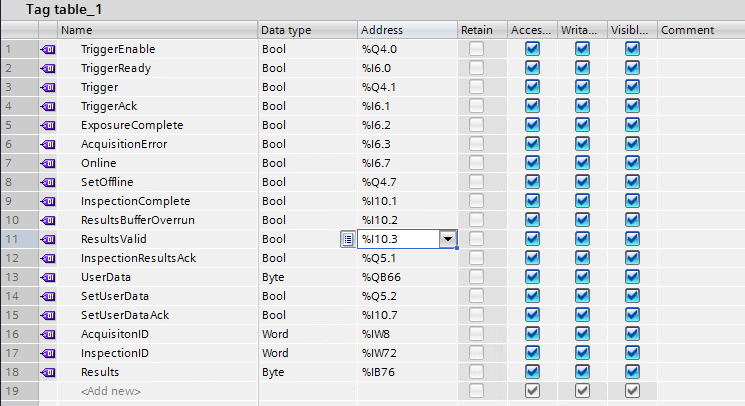Open the address picker icon for ResultsValid
This screenshot has width=745, height=406.
[347, 239]
